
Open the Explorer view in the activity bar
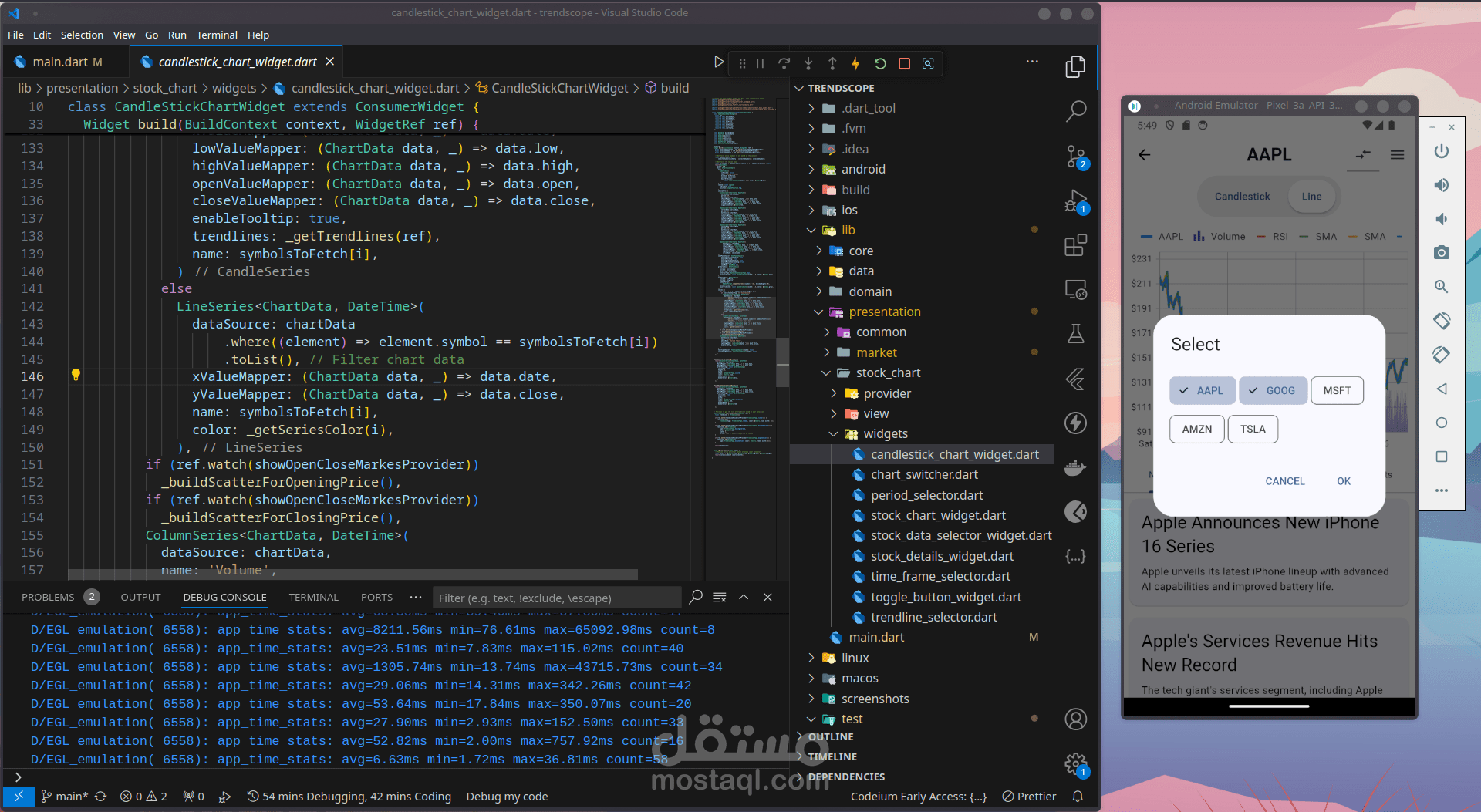pos(1075,67)
